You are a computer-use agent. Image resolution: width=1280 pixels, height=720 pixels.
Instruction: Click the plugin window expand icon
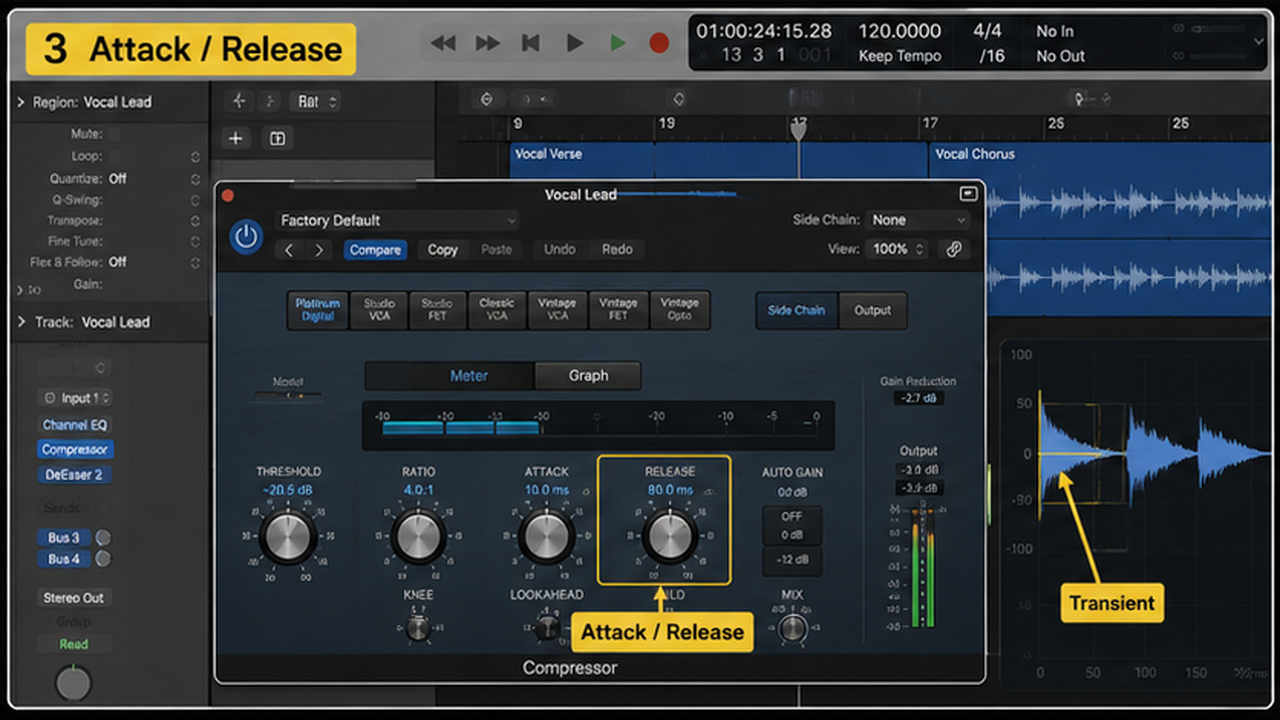(x=967, y=194)
